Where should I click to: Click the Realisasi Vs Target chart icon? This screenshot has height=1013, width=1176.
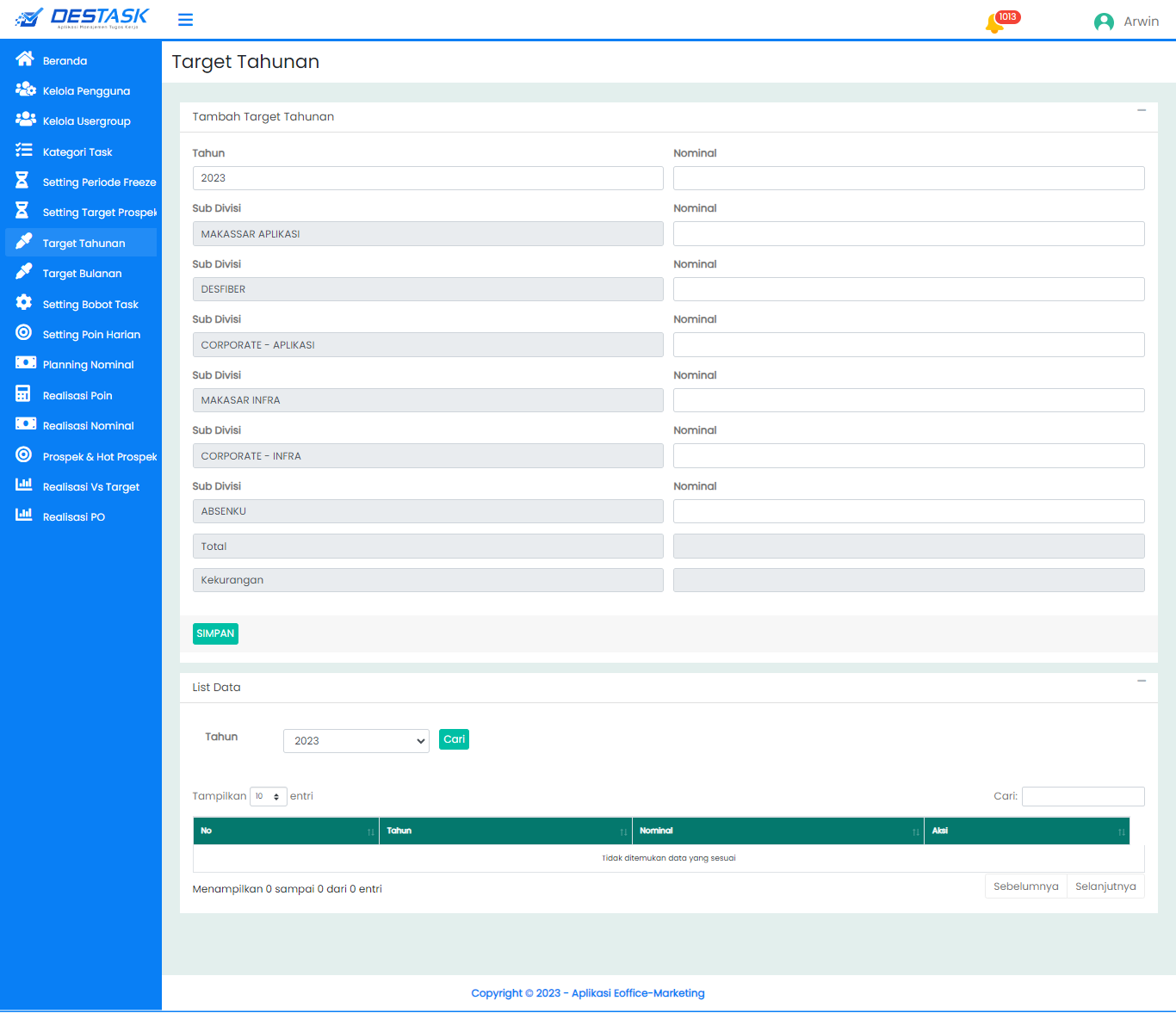(x=24, y=485)
